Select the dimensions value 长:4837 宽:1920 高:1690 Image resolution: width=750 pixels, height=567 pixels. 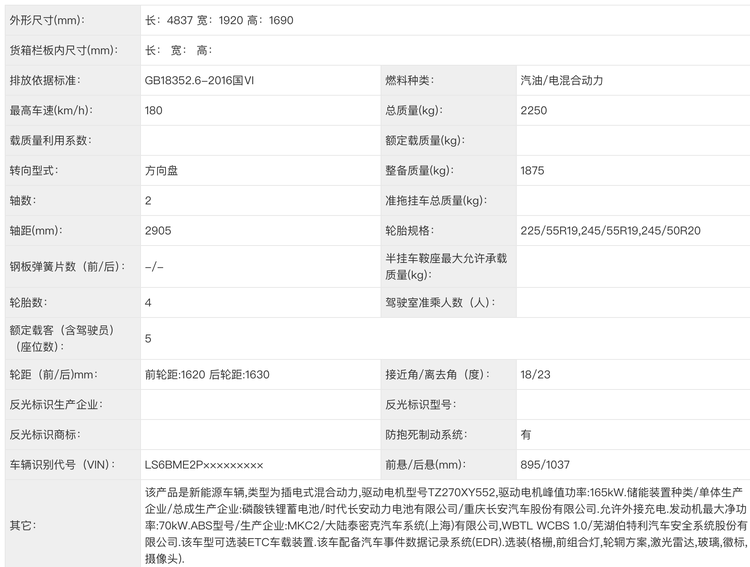pos(220,20)
